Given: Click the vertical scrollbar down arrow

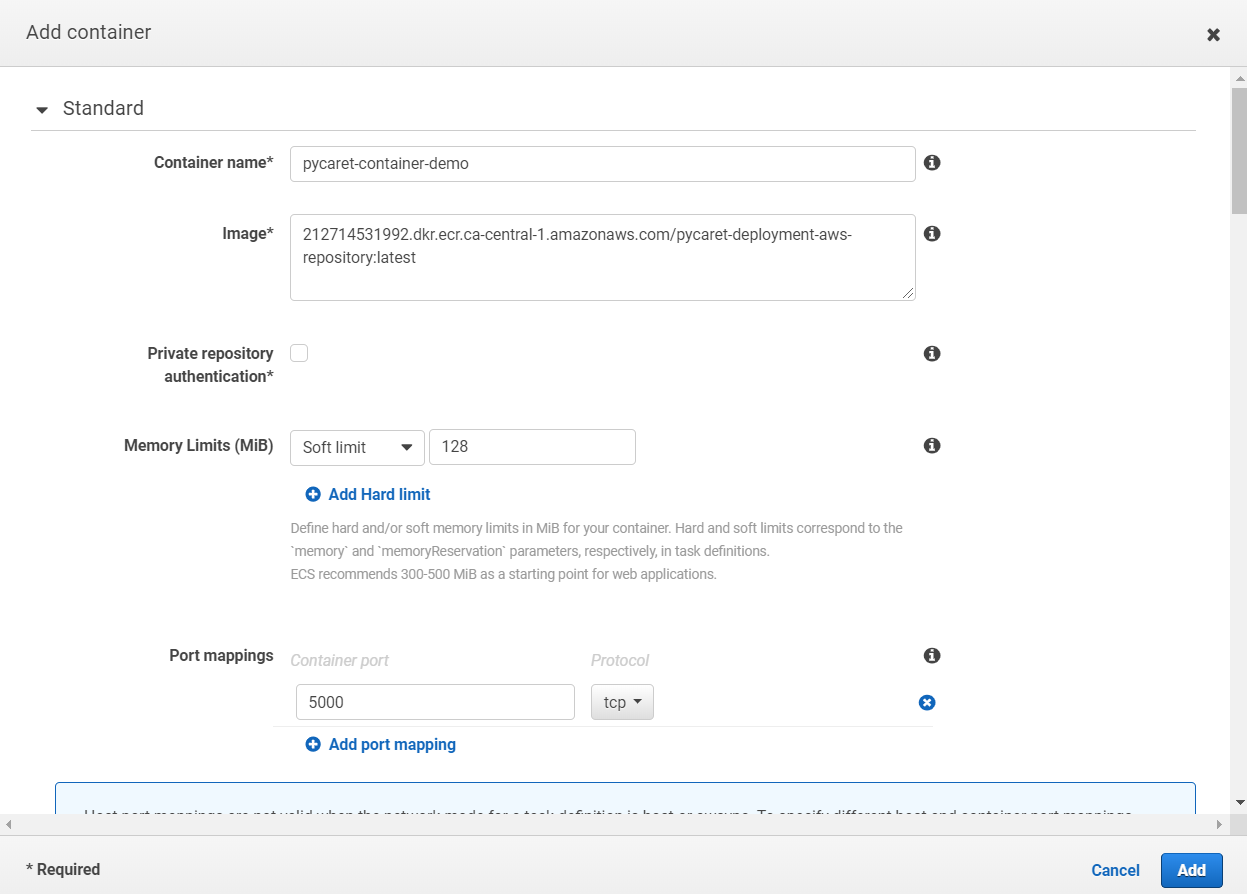Looking at the screenshot, I should (1239, 802).
